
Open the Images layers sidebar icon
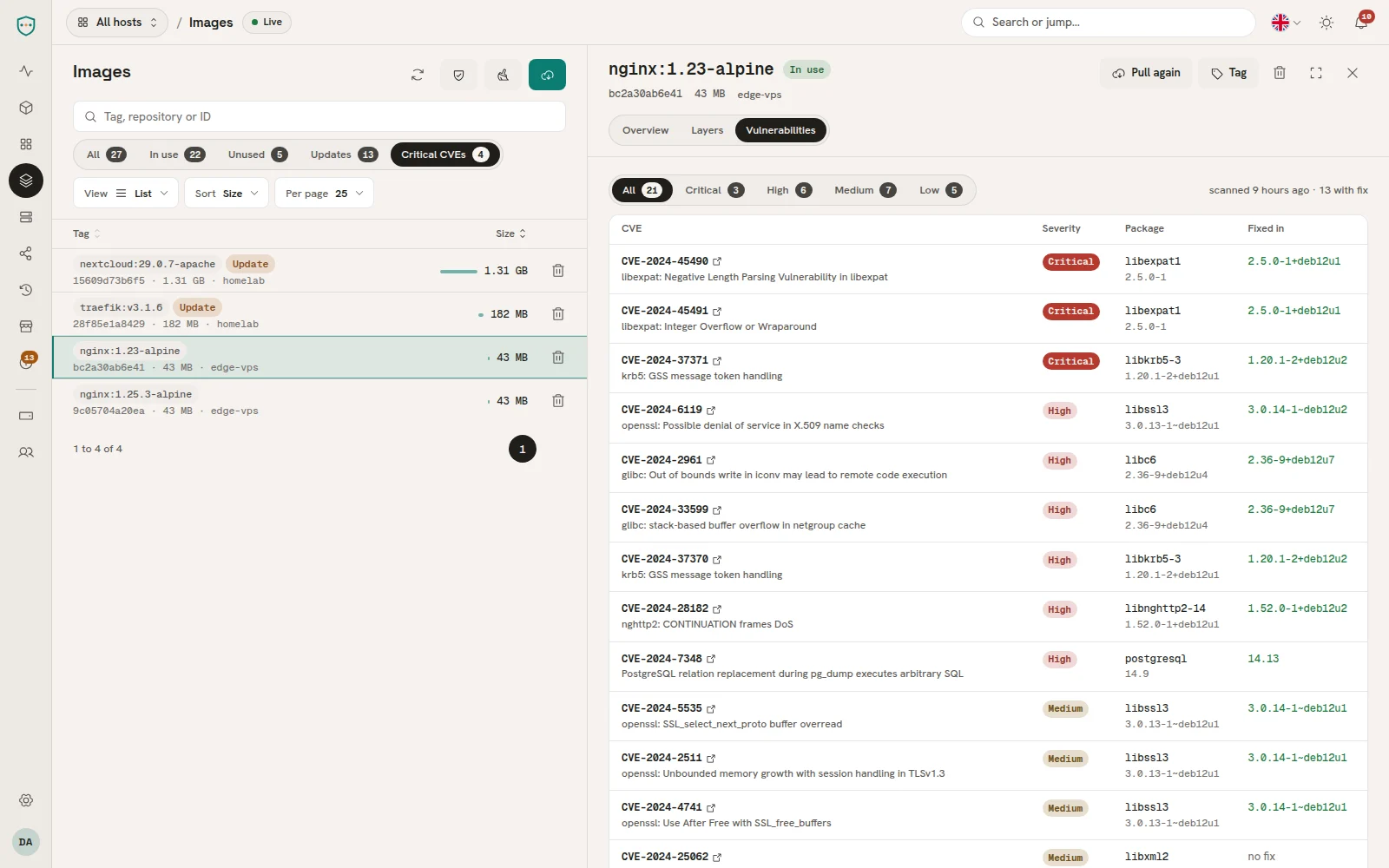pyautogui.click(x=26, y=181)
